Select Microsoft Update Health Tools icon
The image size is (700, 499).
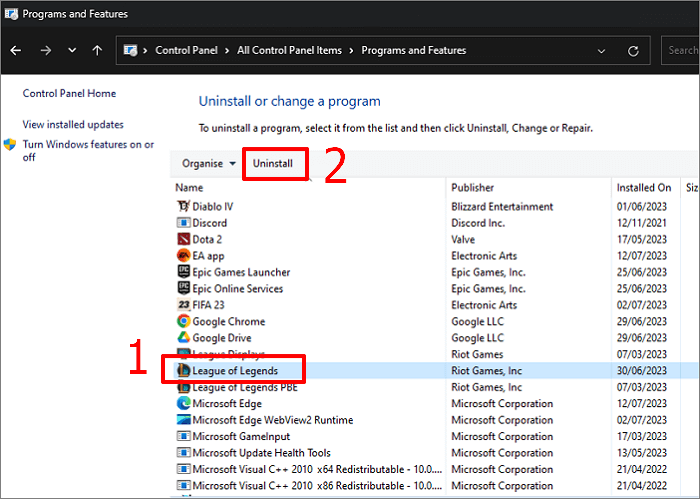point(183,453)
